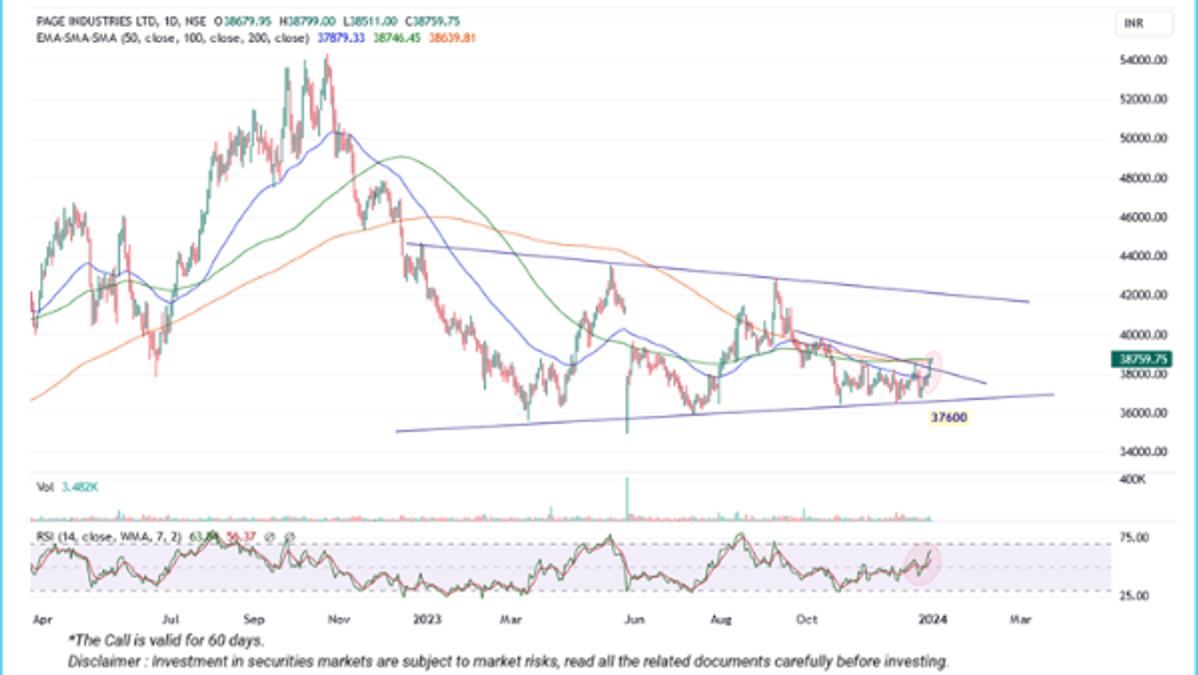The height and width of the screenshot is (675, 1198).
Task: Click the blue EMA value 37879.33
Action: [x=341, y=37]
